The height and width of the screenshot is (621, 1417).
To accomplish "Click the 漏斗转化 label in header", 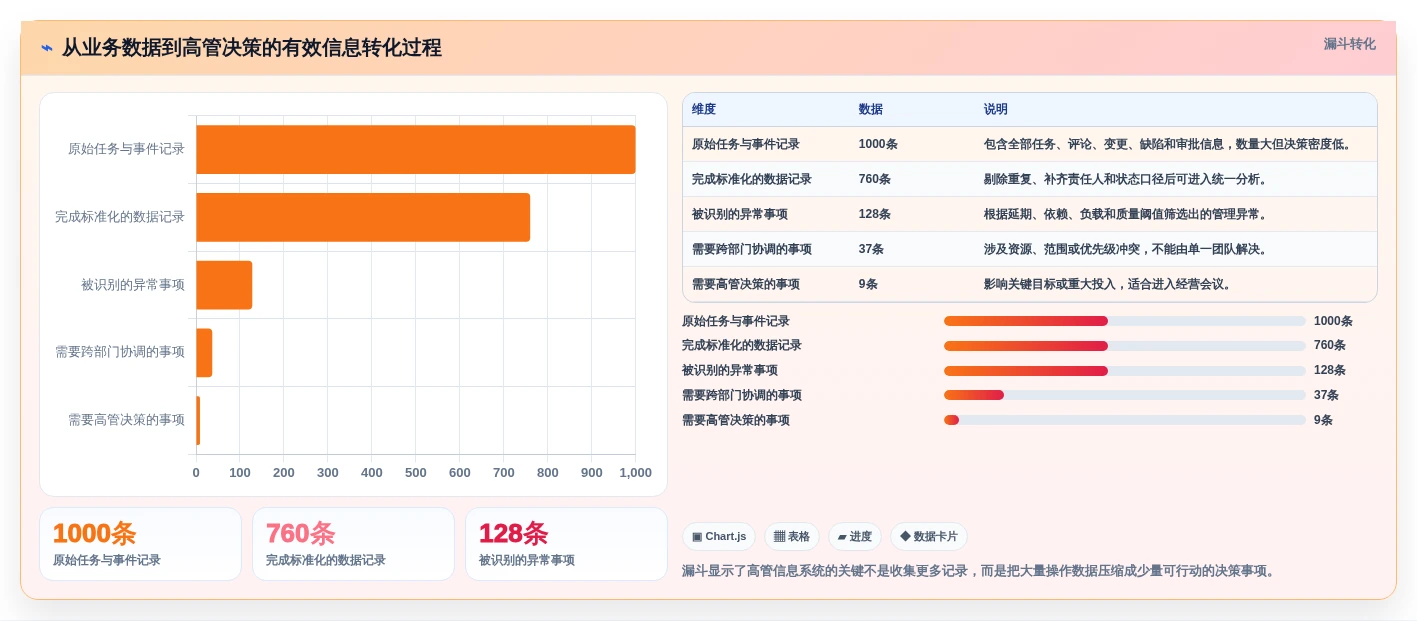I will click(x=1349, y=44).
